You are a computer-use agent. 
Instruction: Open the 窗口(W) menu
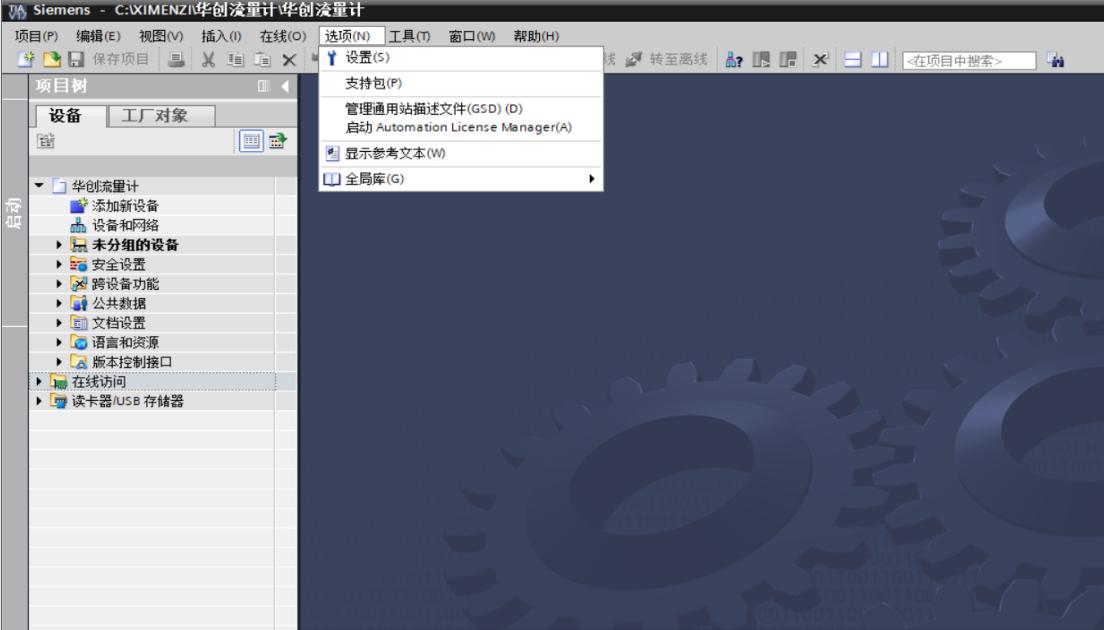click(x=472, y=36)
